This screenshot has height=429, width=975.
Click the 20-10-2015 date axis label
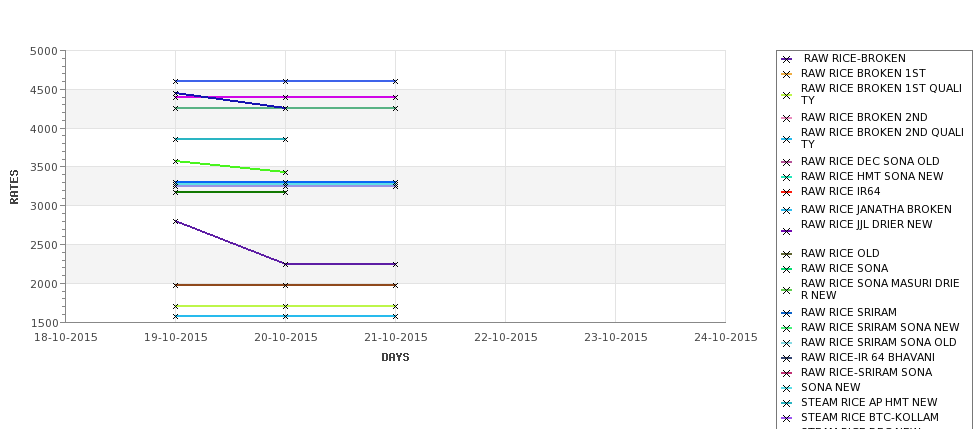coord(285,338)
